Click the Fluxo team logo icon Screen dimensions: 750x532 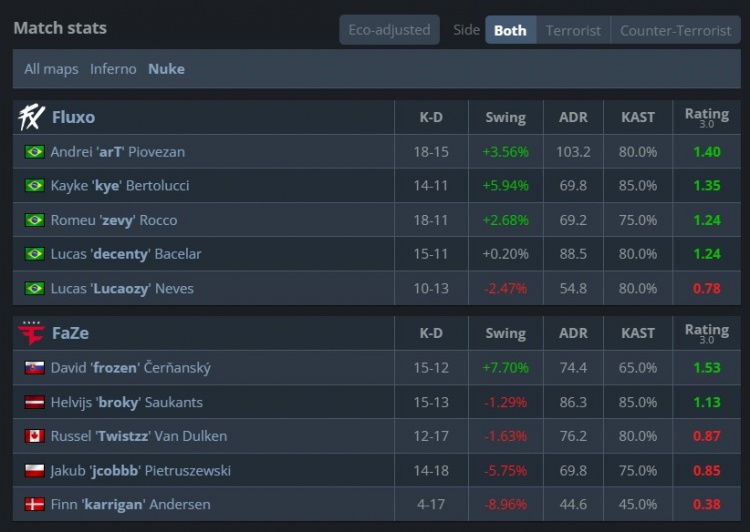pos(32,117)
